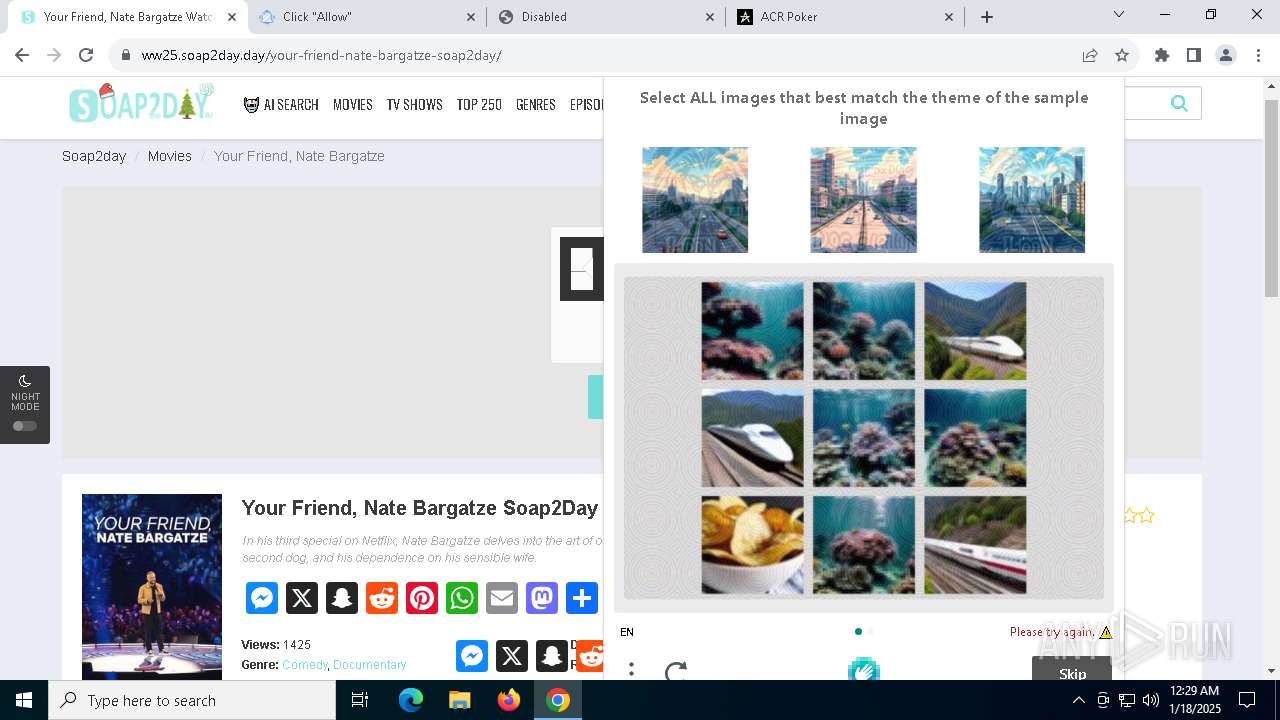Share on Mastodon icon
1280x720 pixels.
point(542,598)
